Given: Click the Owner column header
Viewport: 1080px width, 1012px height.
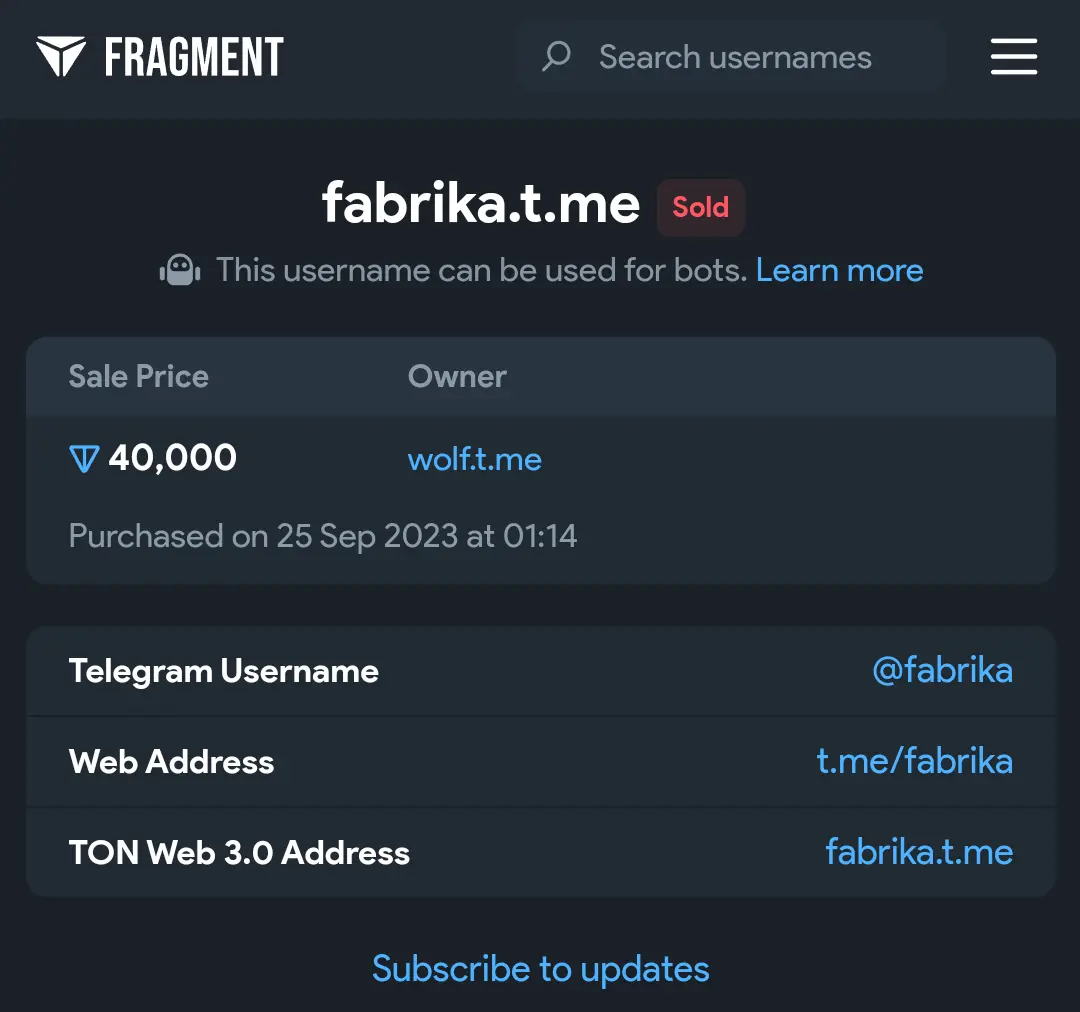Looking at the screenshot, I should click(457, 376).
